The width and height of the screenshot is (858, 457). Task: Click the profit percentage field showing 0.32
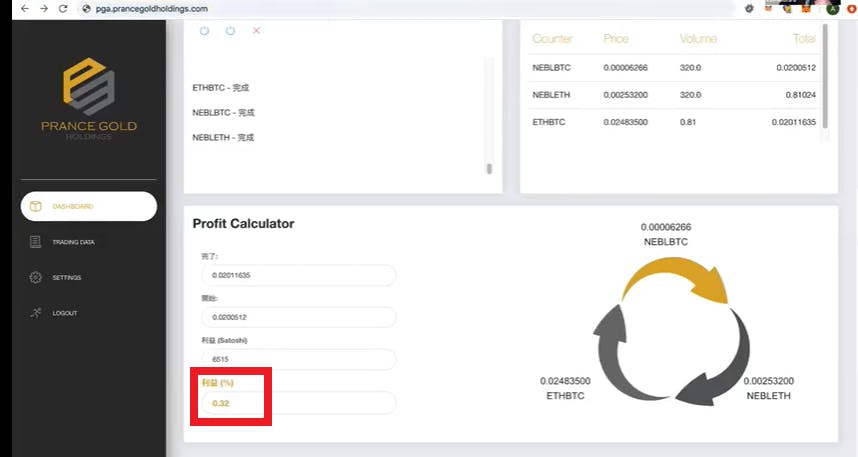(x=297, y=403)
